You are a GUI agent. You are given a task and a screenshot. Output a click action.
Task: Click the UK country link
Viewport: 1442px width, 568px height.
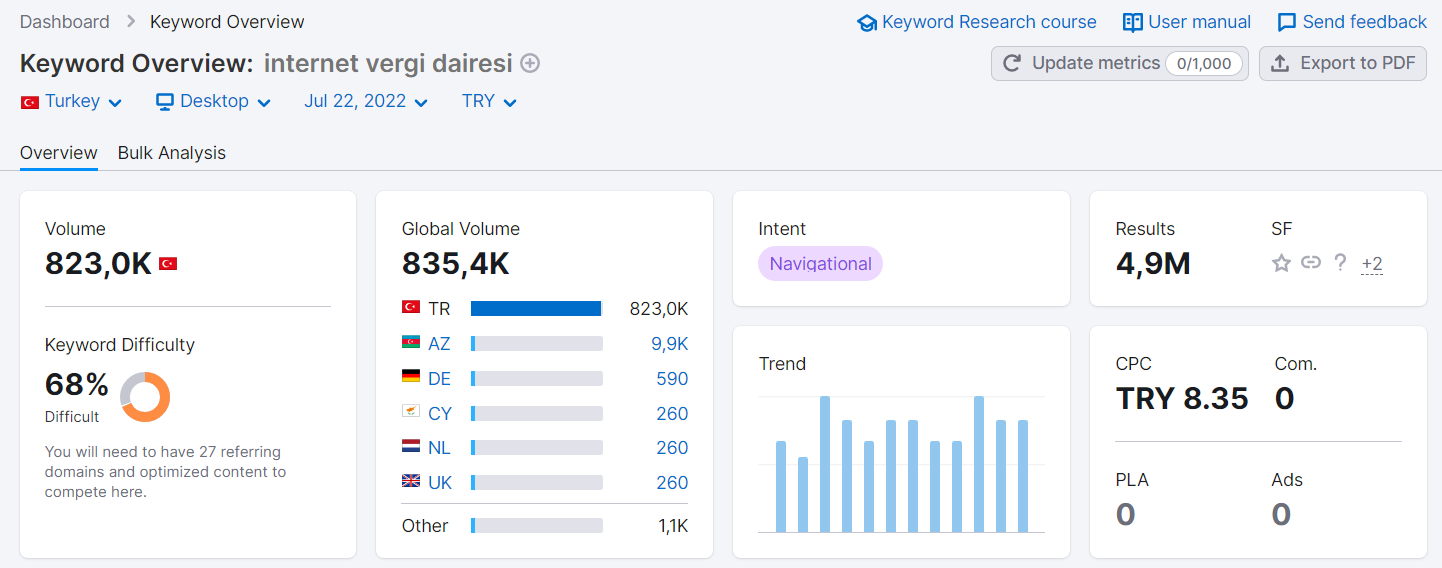pyautogui.click(x=440, y=483)
